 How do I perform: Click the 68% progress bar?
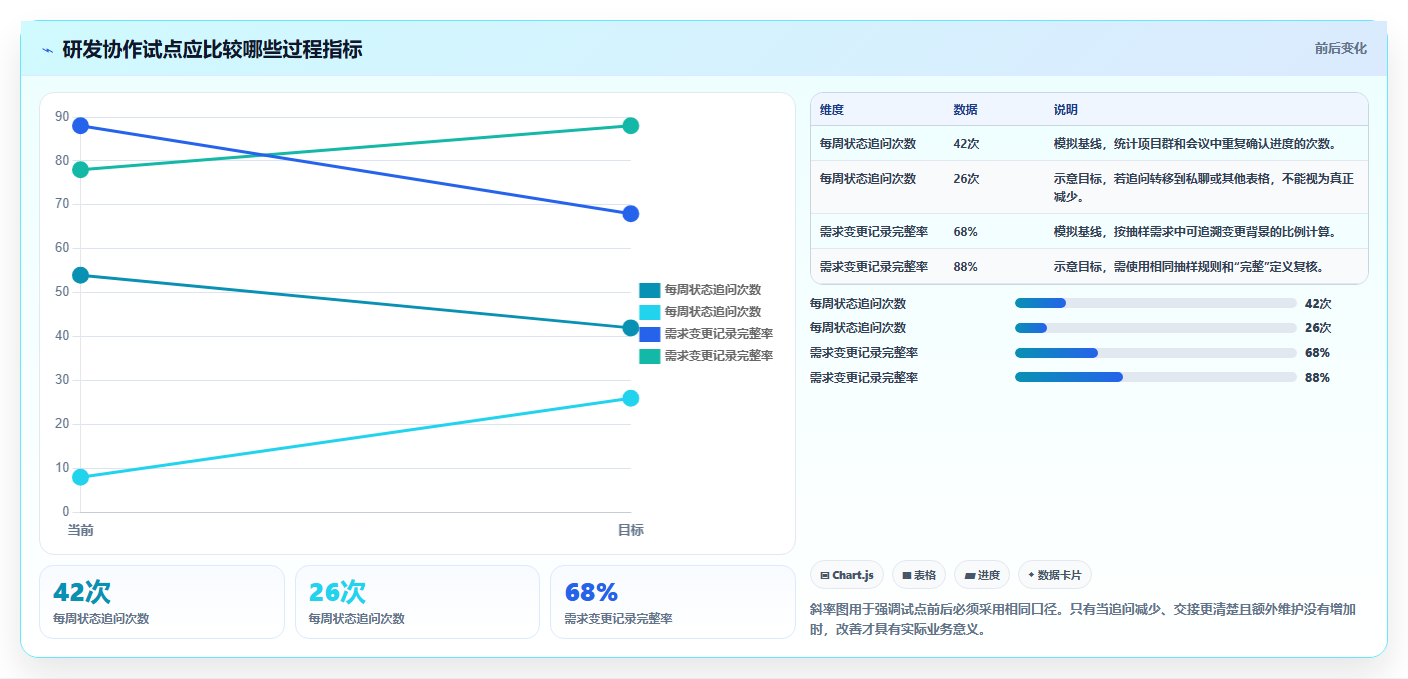pos(1155,353)
